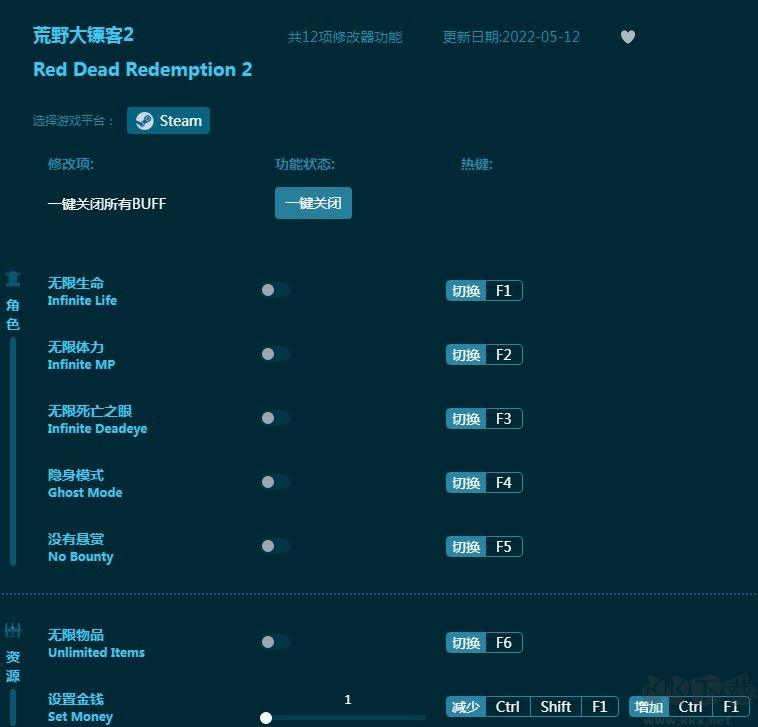Click the Set Money slider handle
758x727 pixels.
pyautogui.click(x=266, y=718)
